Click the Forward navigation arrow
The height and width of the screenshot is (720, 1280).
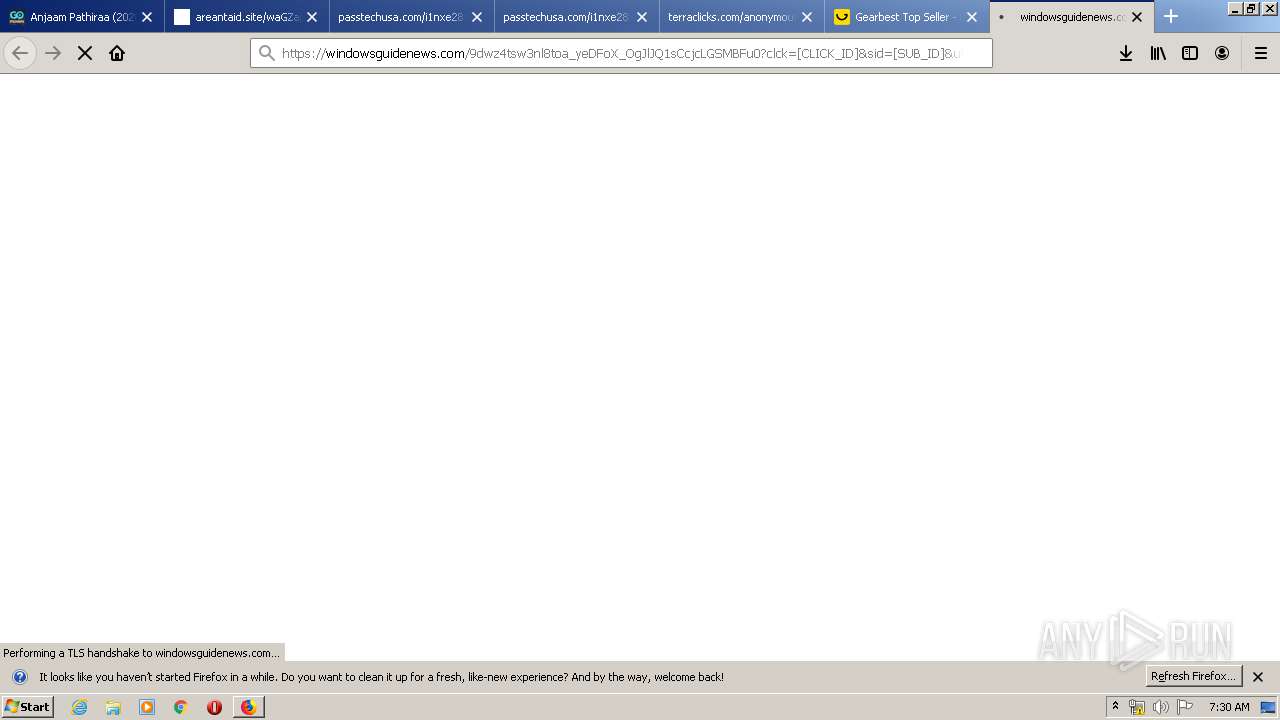53,53
